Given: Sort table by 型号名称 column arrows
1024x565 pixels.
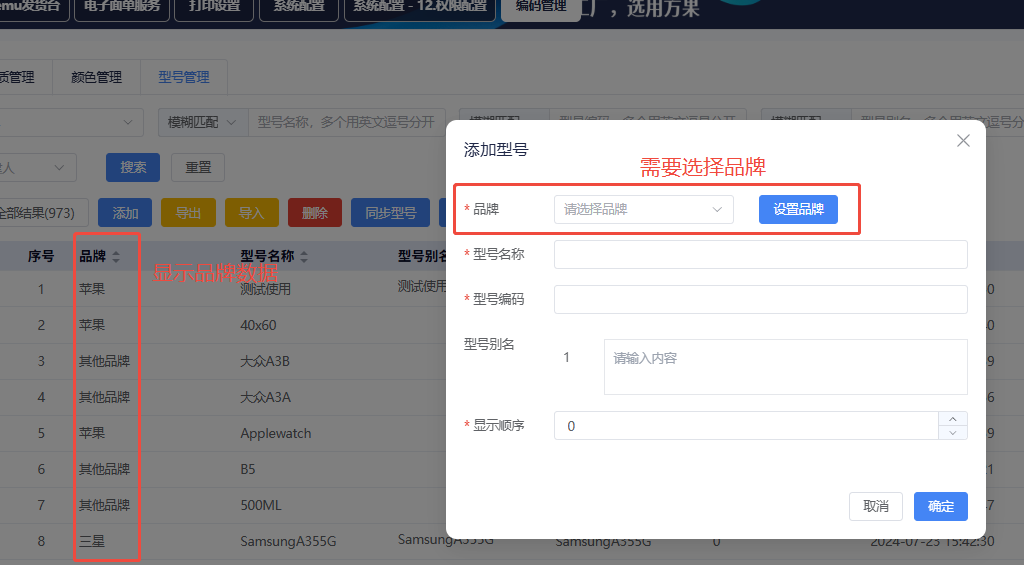Looking at the screenshot, I should click(304, 257).
